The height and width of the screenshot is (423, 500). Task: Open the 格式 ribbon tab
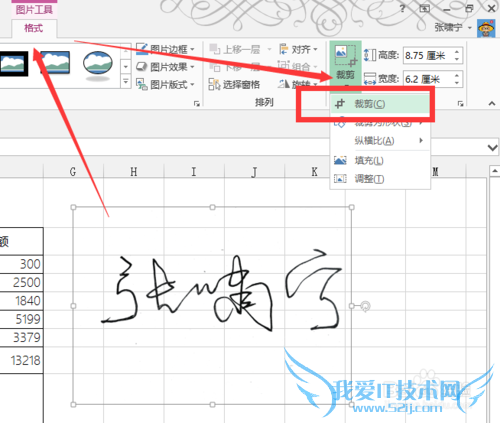click(34, 28)
